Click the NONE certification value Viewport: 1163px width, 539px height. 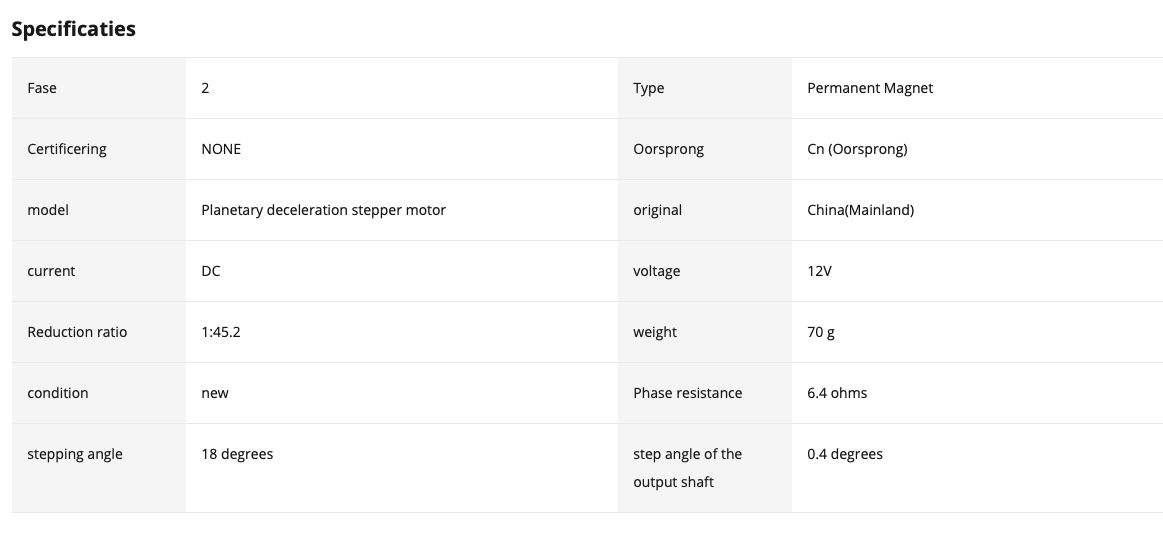coord(221,149)
